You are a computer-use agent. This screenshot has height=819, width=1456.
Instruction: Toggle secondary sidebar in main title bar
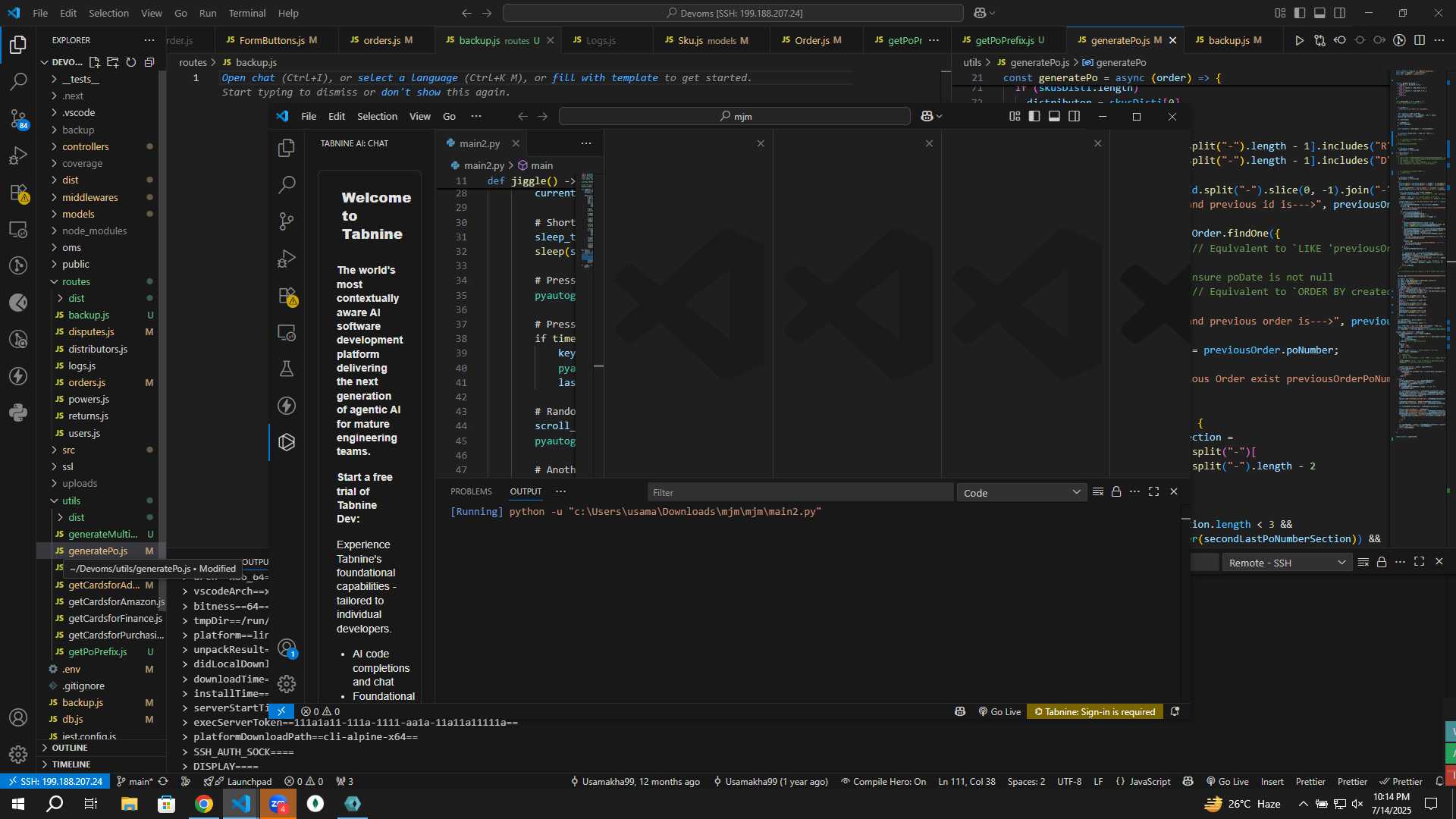click(x=1340, y=13)
